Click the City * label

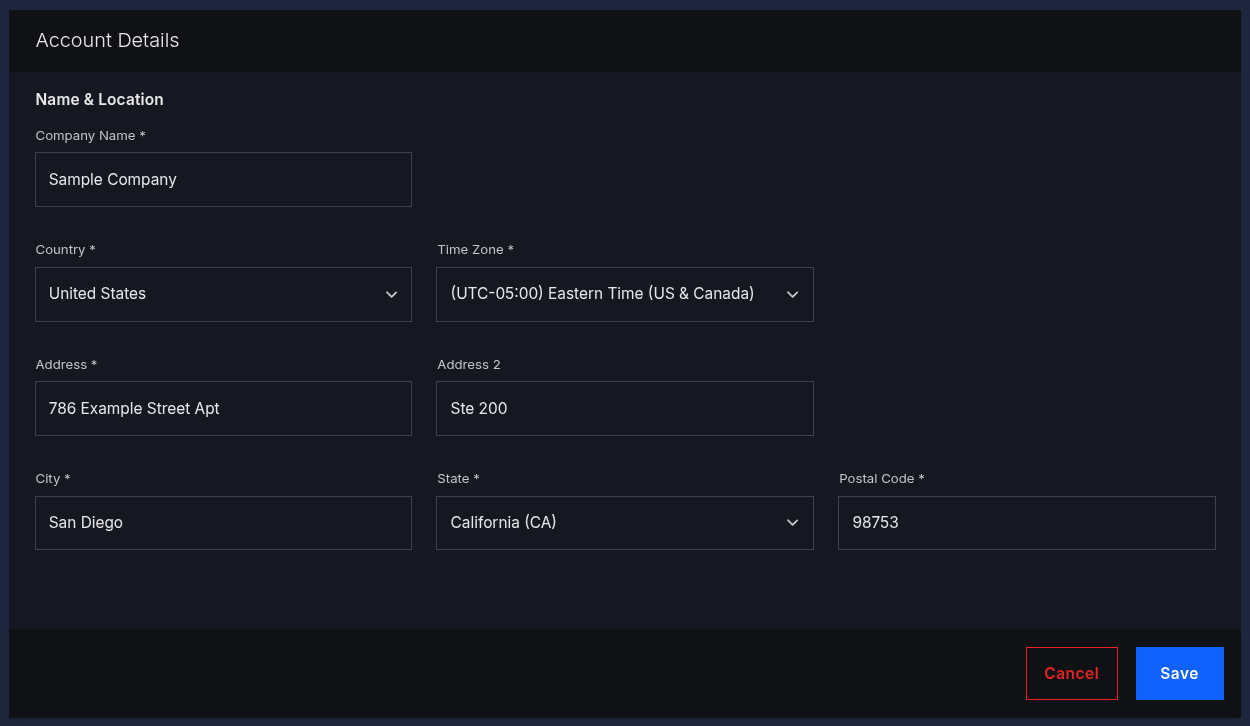tap(53, 479)
